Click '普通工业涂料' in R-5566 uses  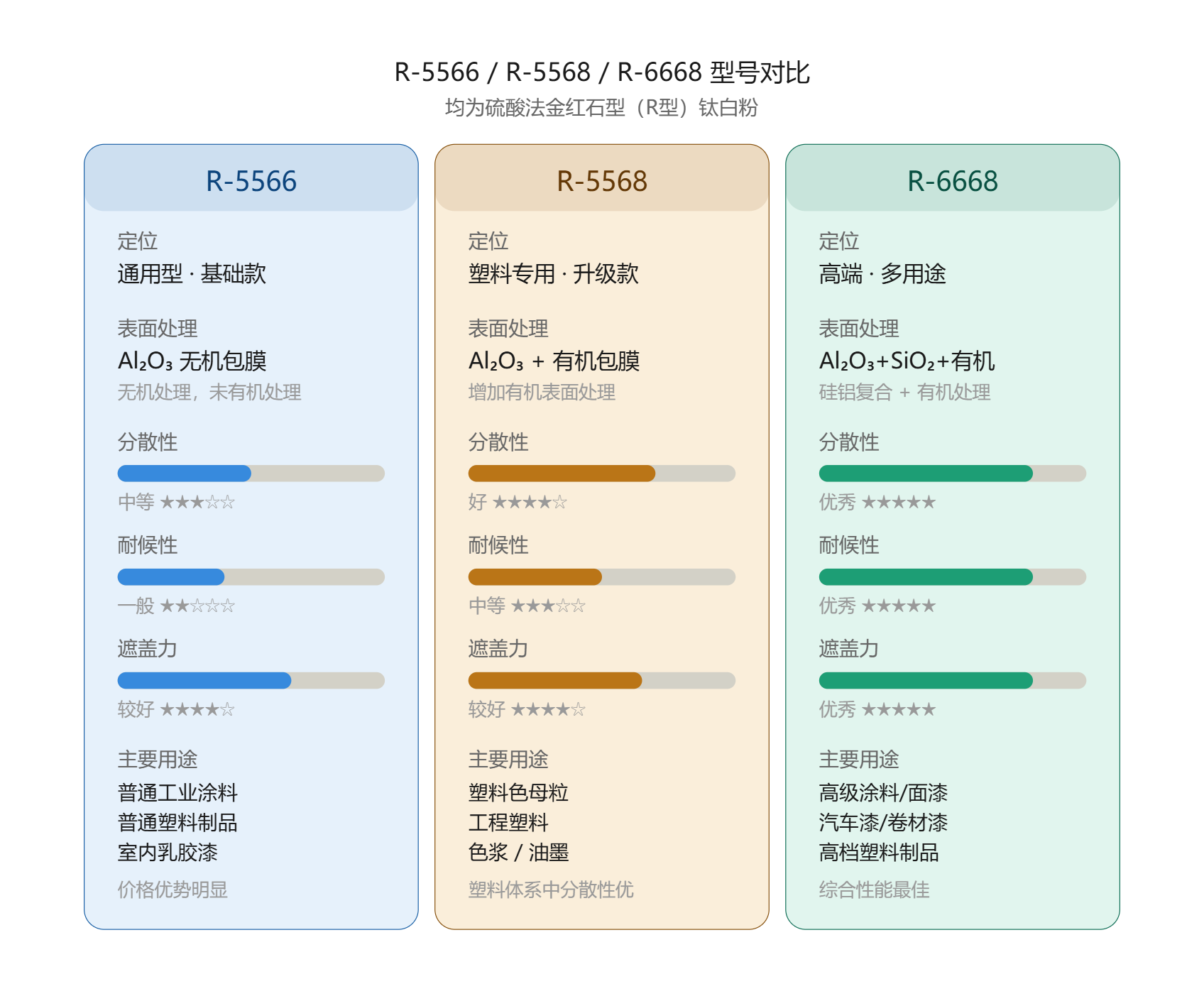pyautogui.click(x=177, y=793)
